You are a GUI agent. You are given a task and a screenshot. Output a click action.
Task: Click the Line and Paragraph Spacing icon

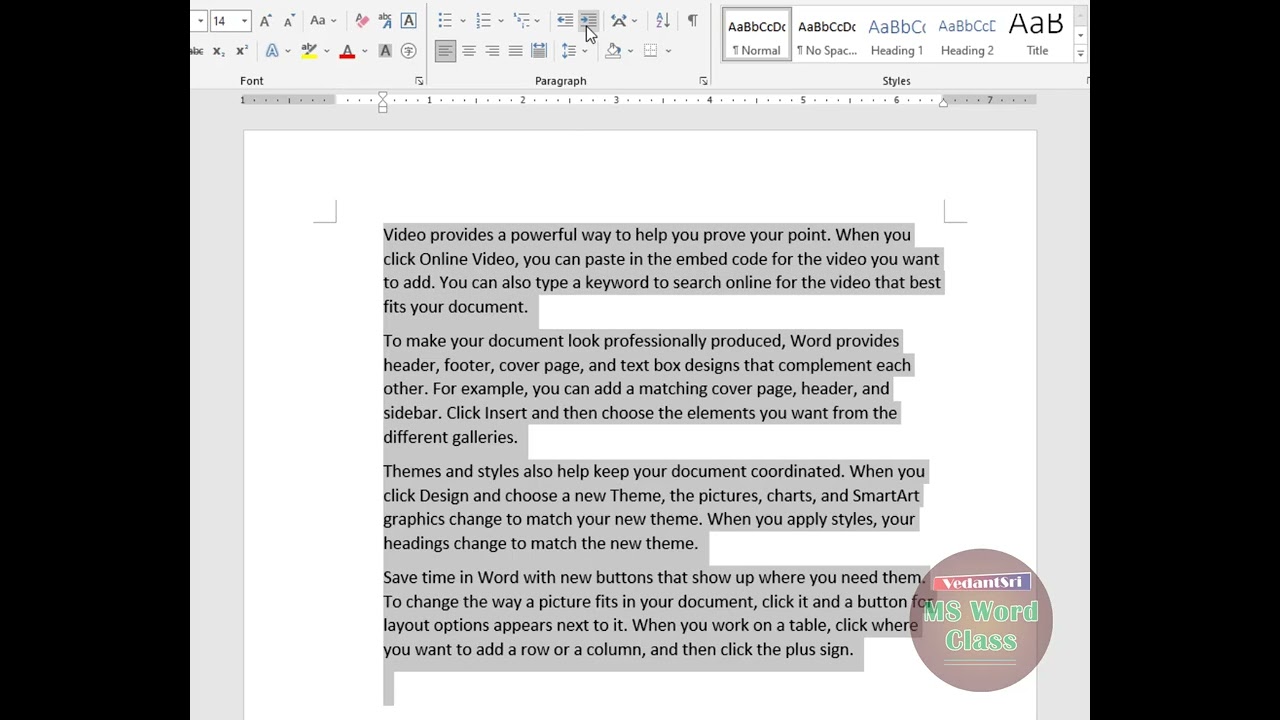[x=569, y=51]
